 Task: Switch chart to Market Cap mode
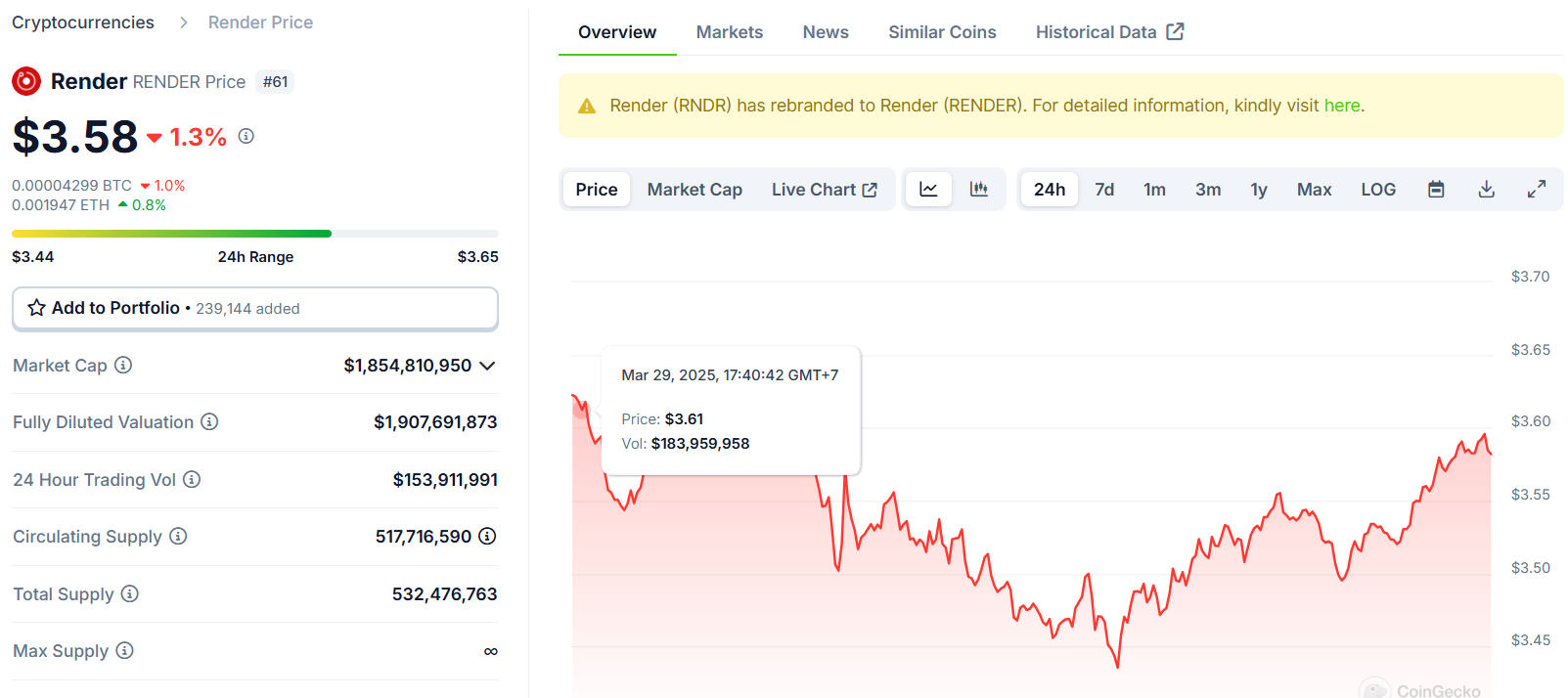(694, 190)
